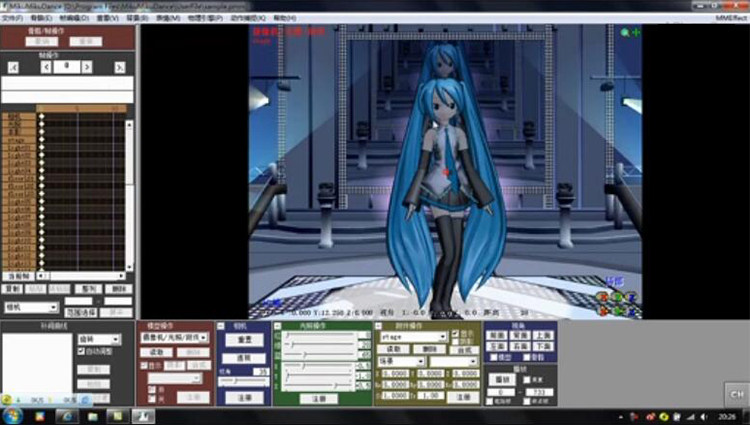Open the empty dropdown in model operation panel

click(x=175, y=378)
